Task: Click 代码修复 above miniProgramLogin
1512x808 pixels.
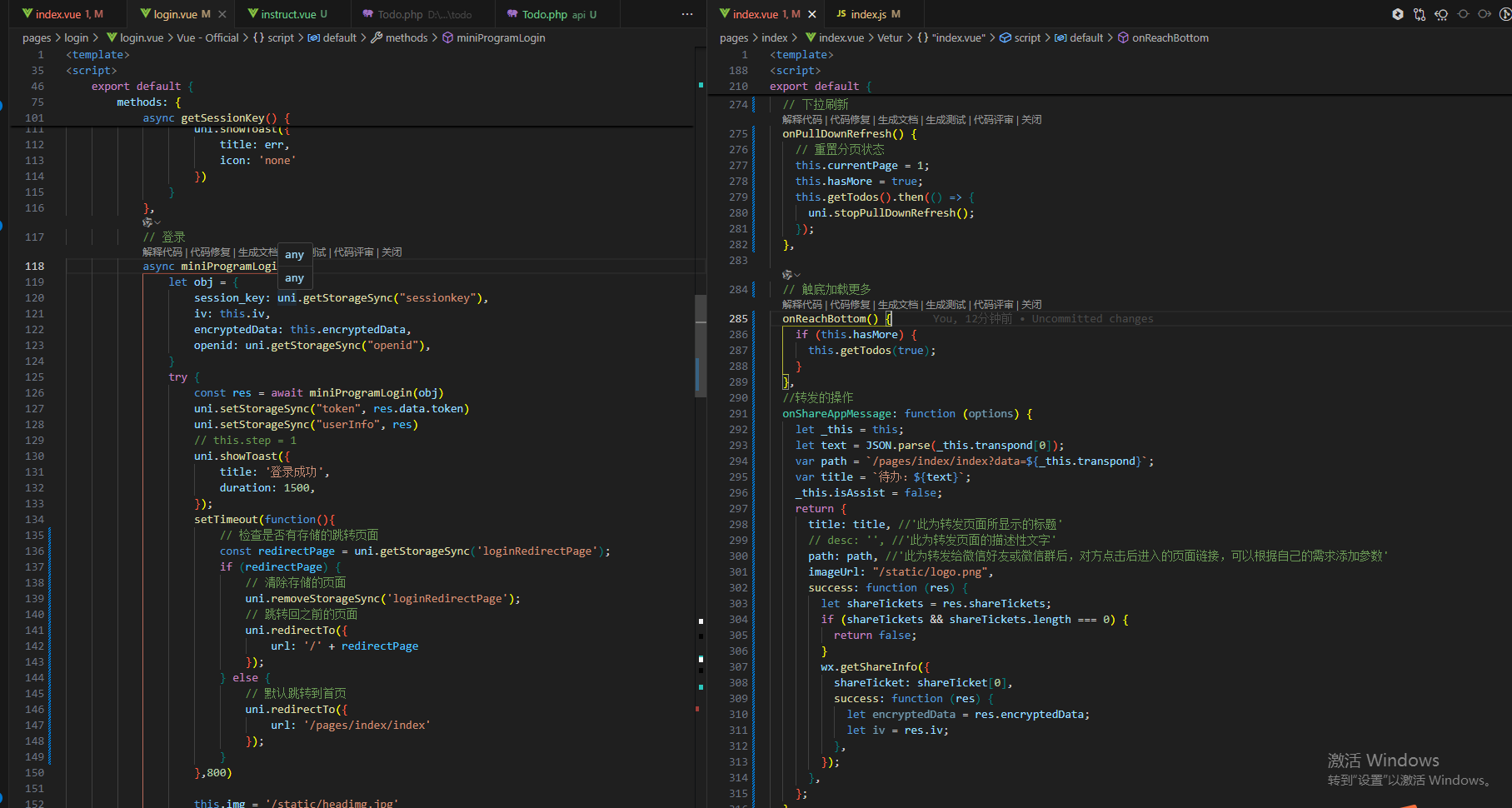Action: [210, 252]
